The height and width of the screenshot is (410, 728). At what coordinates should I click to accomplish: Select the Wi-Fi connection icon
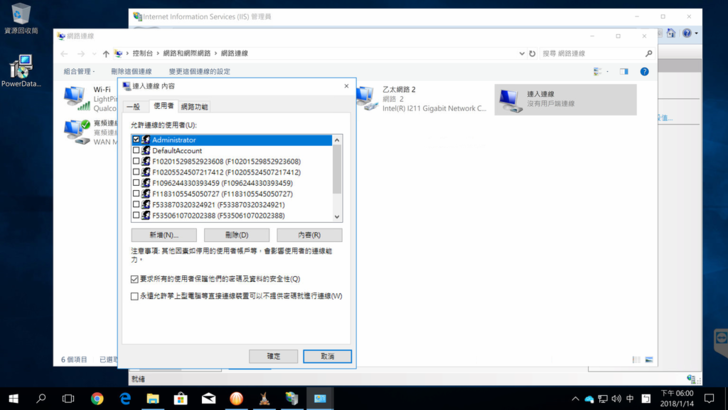coord(77,98)
